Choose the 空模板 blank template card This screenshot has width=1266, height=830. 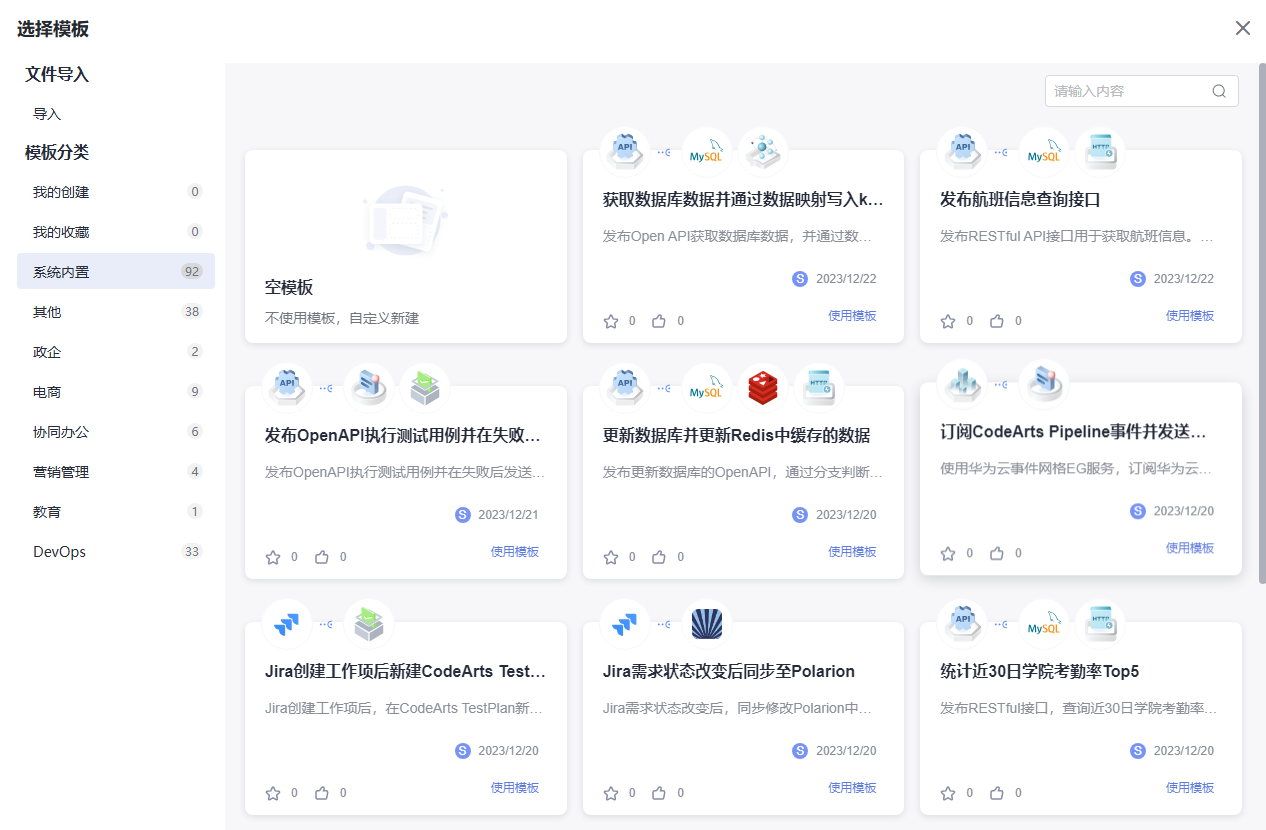tap(406, 247)
